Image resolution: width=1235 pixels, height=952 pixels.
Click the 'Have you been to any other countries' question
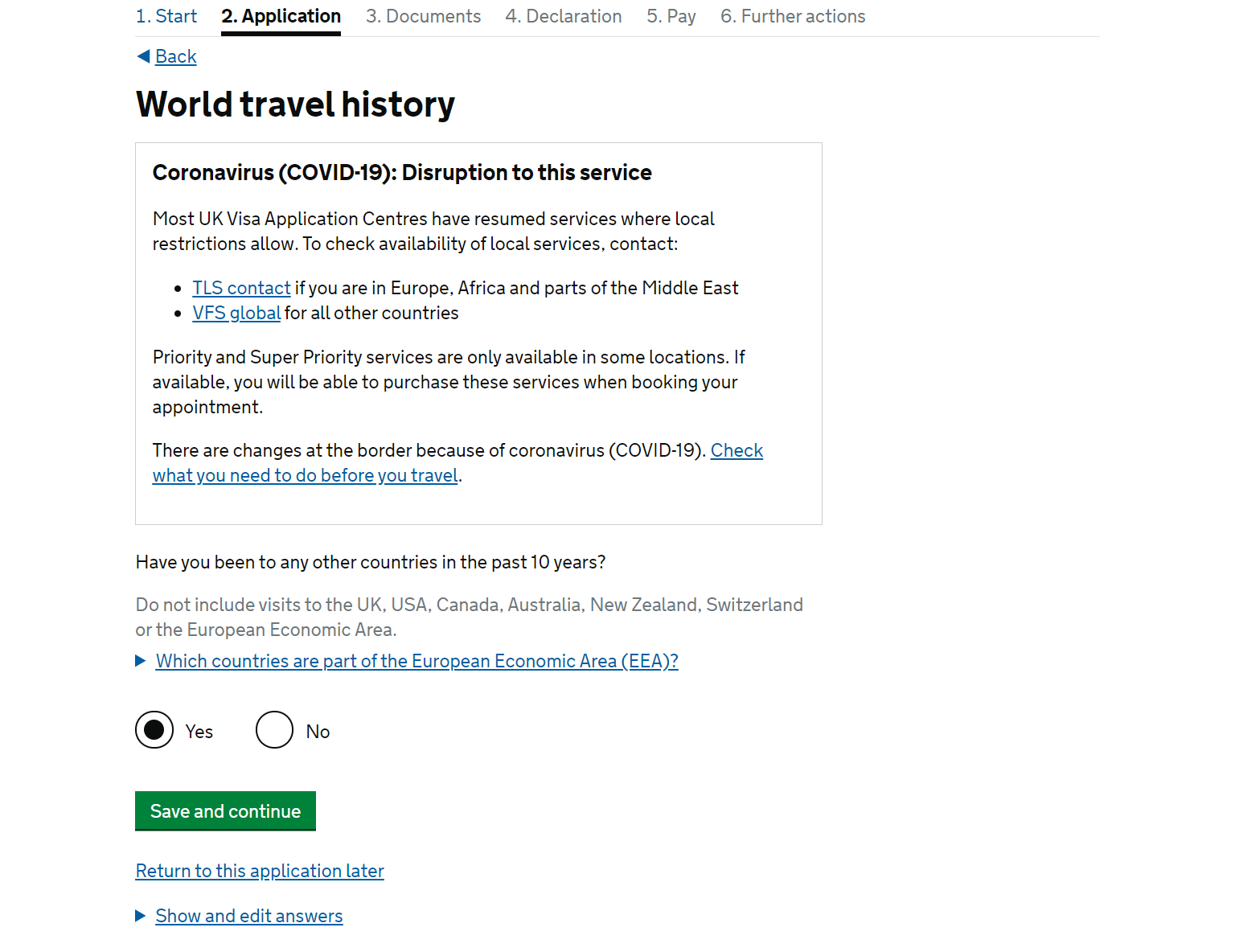click(x=371, y=562)
